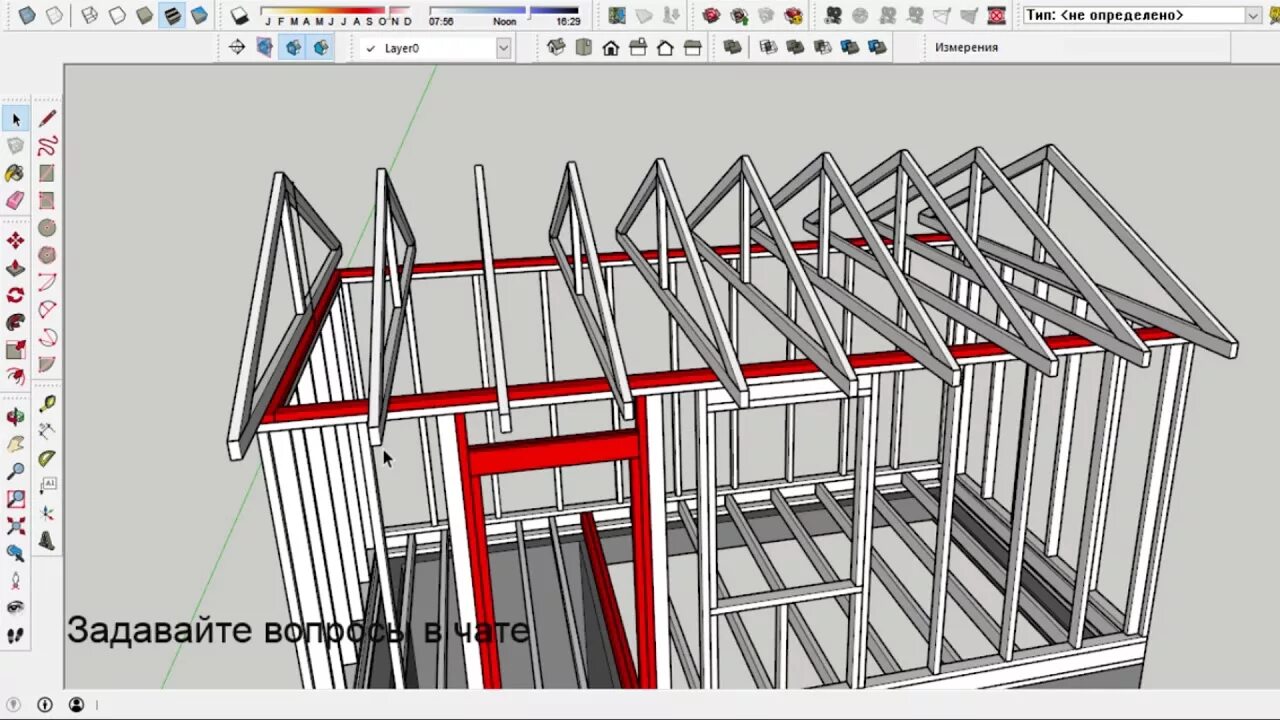Screen dimensions: 1280x720
Task: Click the red Reset Camera icon
Action: [996, 15]
